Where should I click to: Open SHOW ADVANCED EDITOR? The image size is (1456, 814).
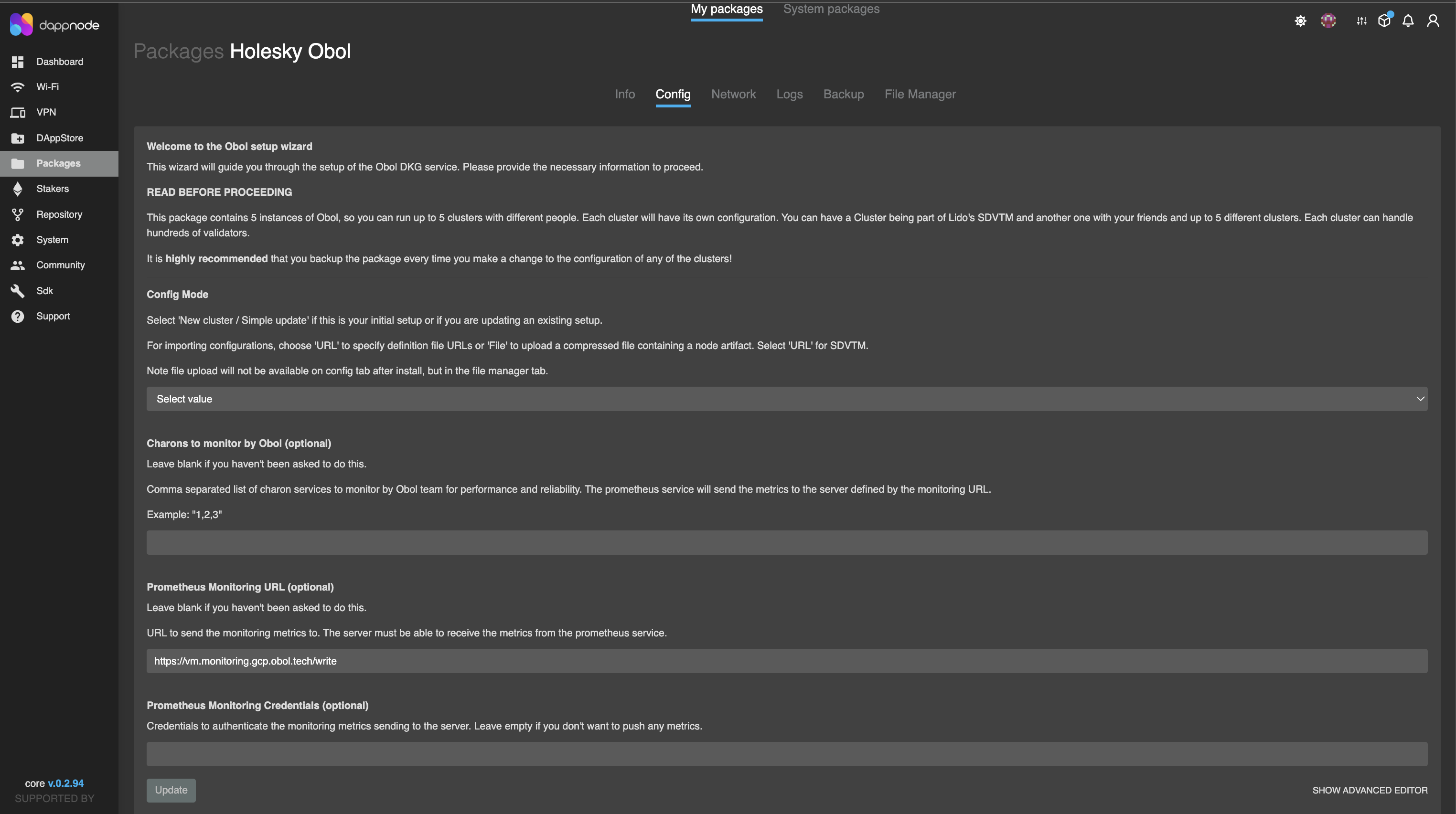point(1370,790)
